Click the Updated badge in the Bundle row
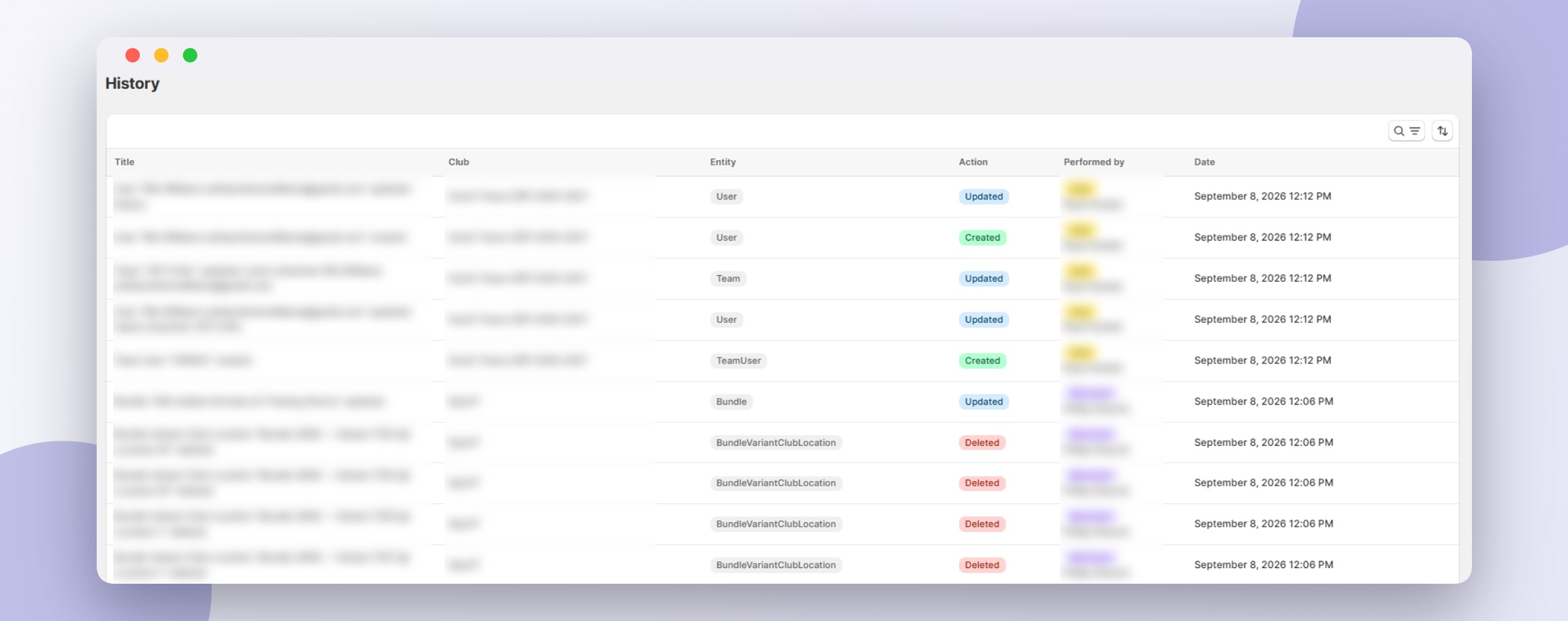The image size is (1568, 621). point(984,402)
